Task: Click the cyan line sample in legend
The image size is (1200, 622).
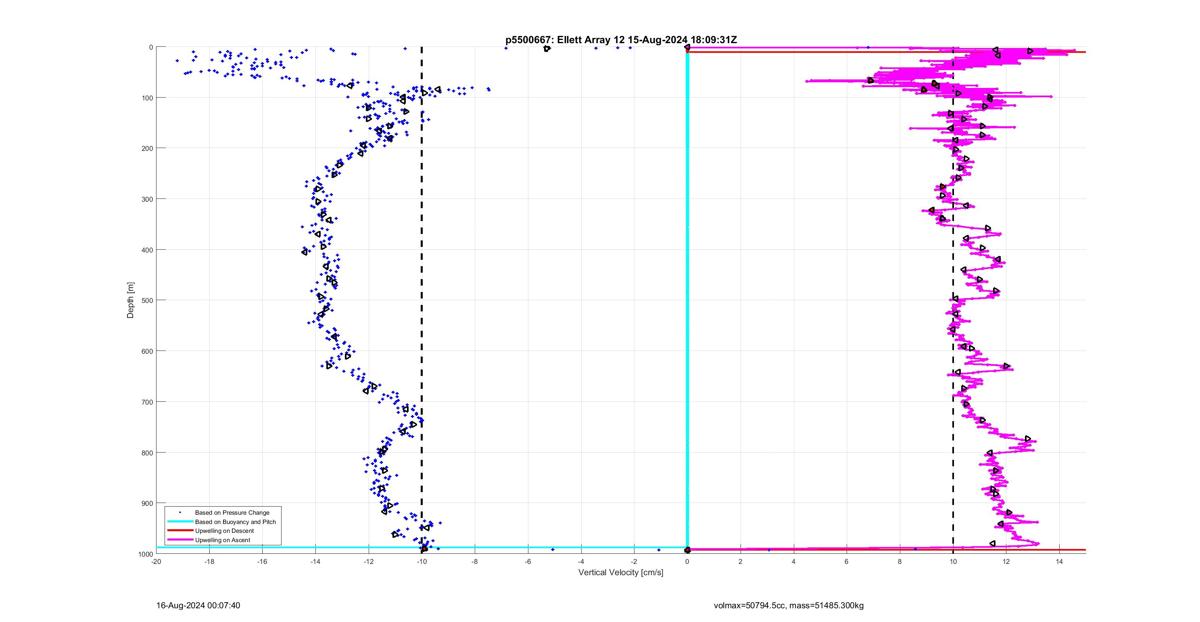Action: coord(179,522)
